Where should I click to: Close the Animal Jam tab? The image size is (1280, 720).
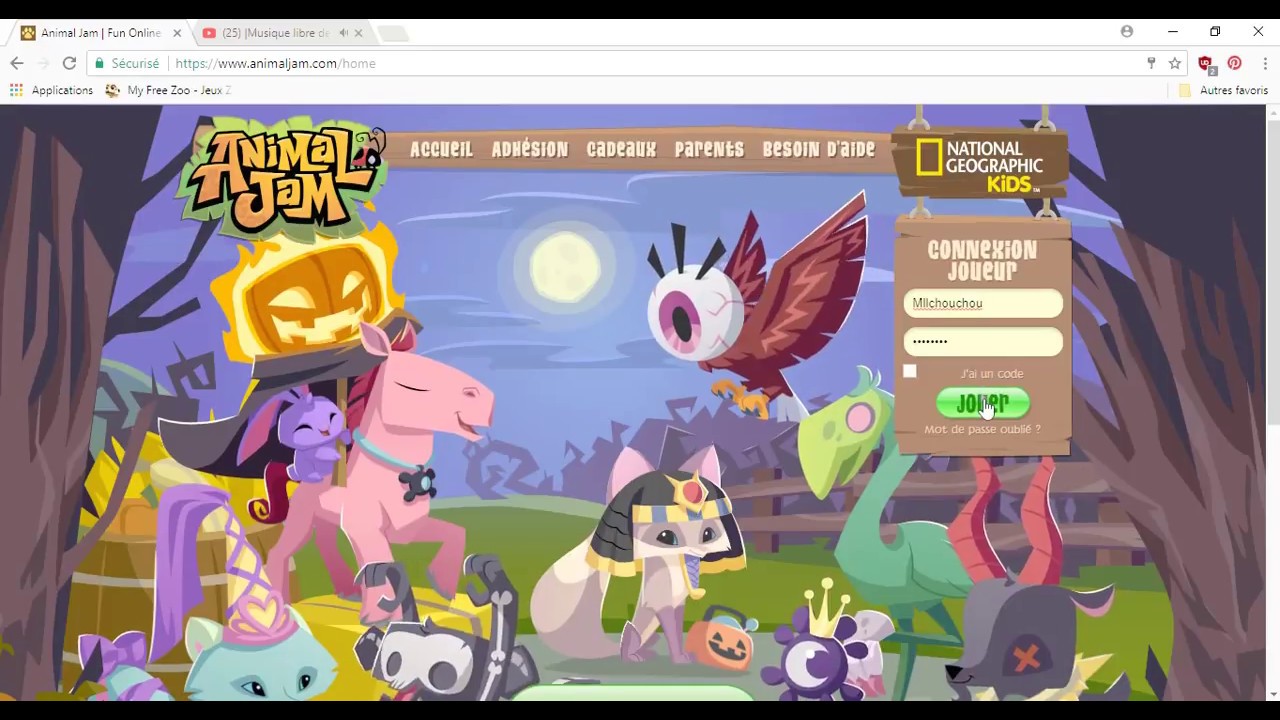point(177,33)
